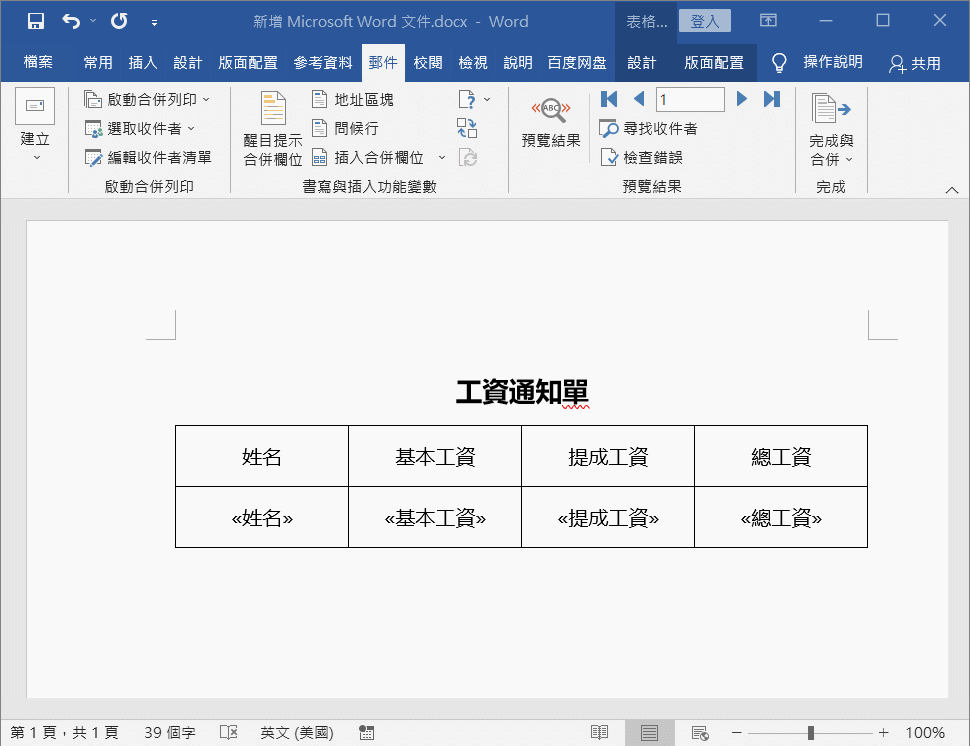Select the 郵件 tab
Screen dimensions: 970x746
click(383, 62)
